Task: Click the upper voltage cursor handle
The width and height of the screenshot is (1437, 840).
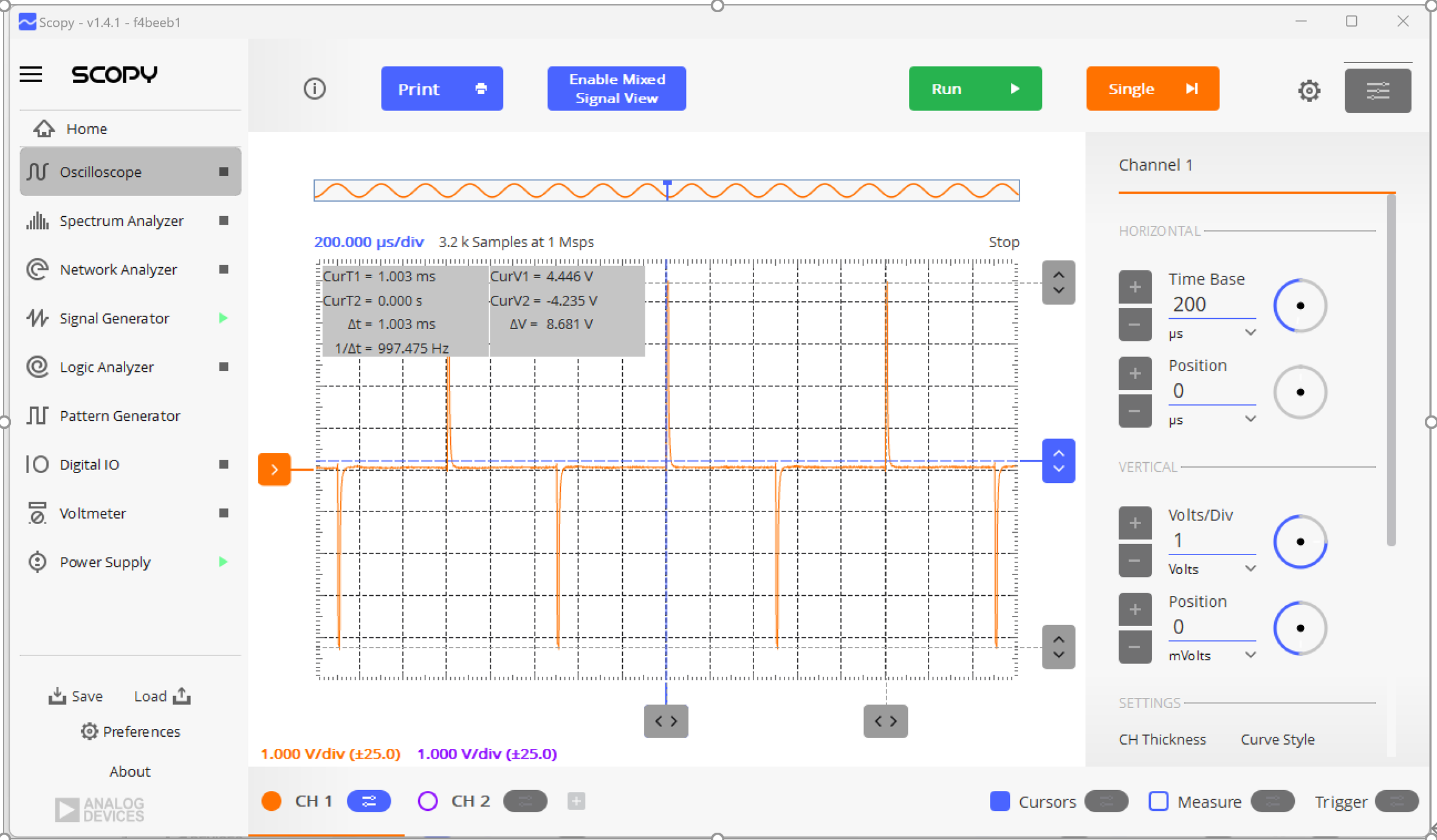Action: point(1058,282)
